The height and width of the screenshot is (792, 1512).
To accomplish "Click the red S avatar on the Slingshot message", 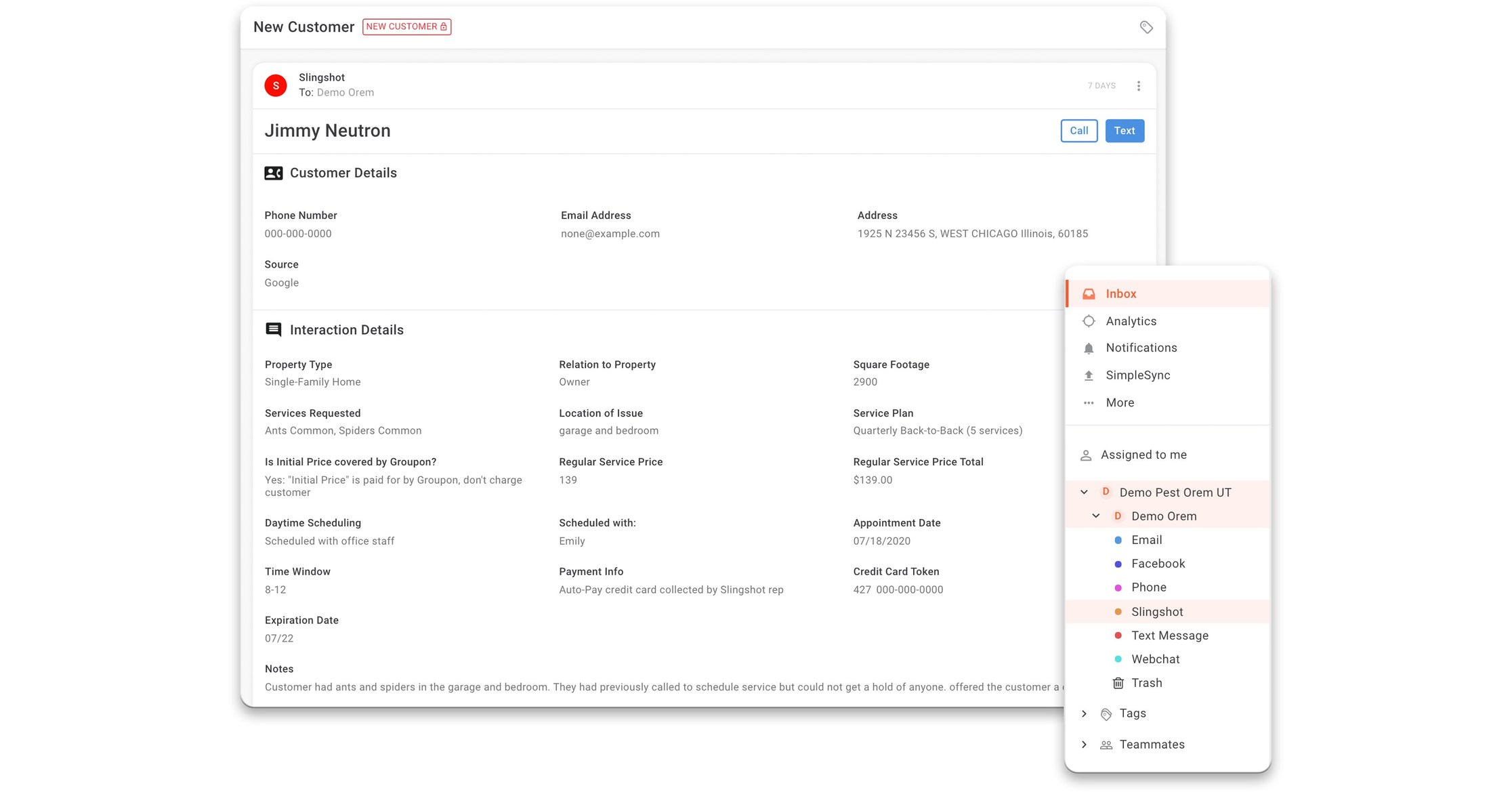I will point(276,85).
